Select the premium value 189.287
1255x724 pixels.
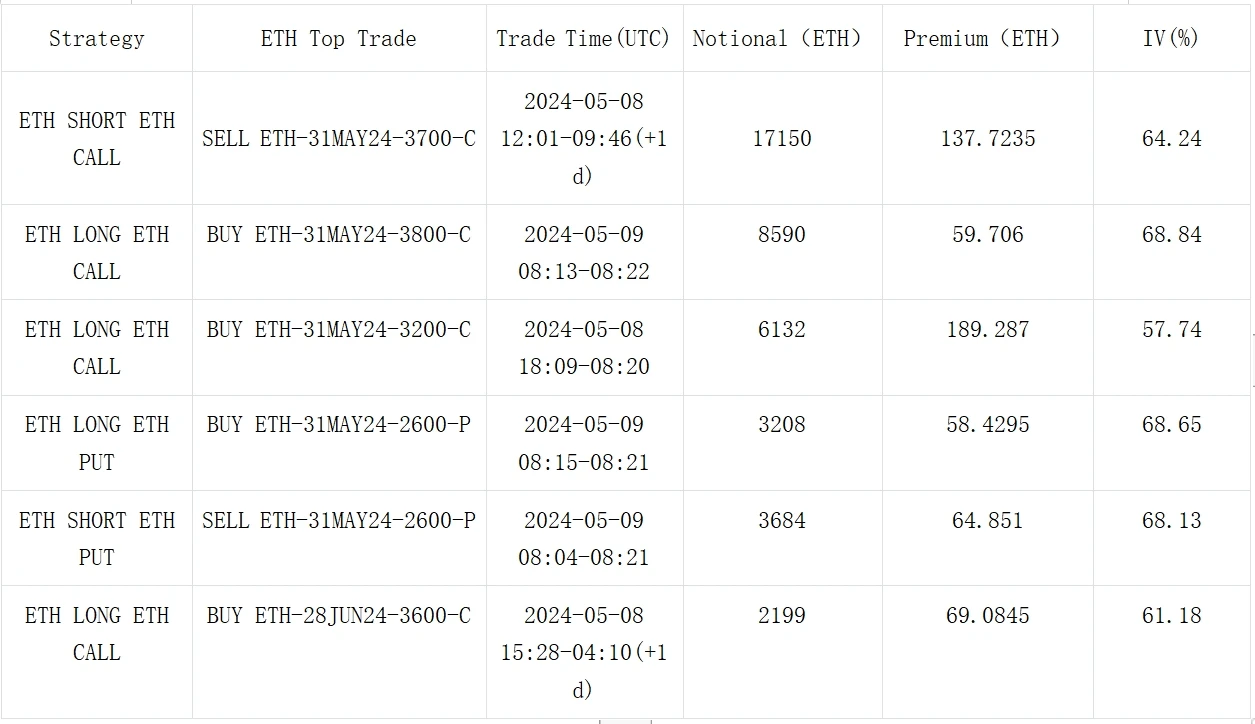(988, 330)
